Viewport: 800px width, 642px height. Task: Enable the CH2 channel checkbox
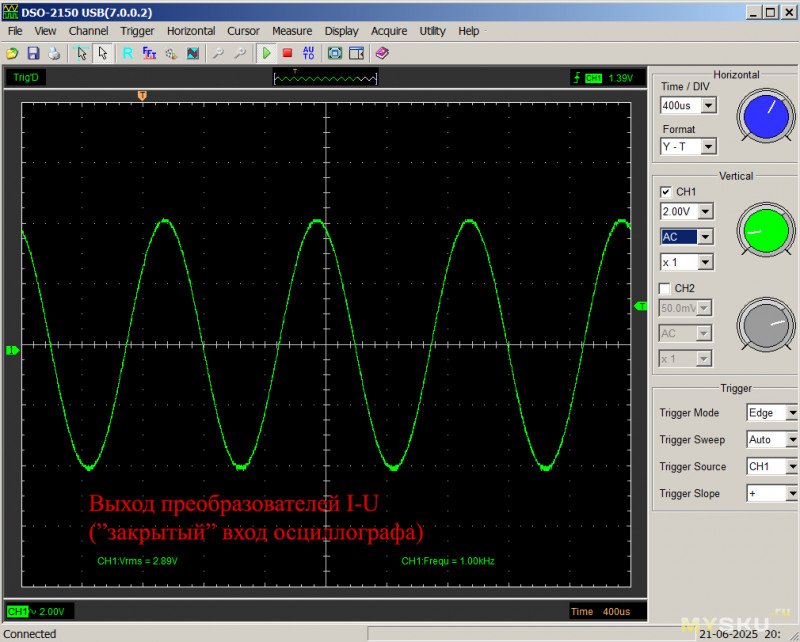click(x=666, y=288)
